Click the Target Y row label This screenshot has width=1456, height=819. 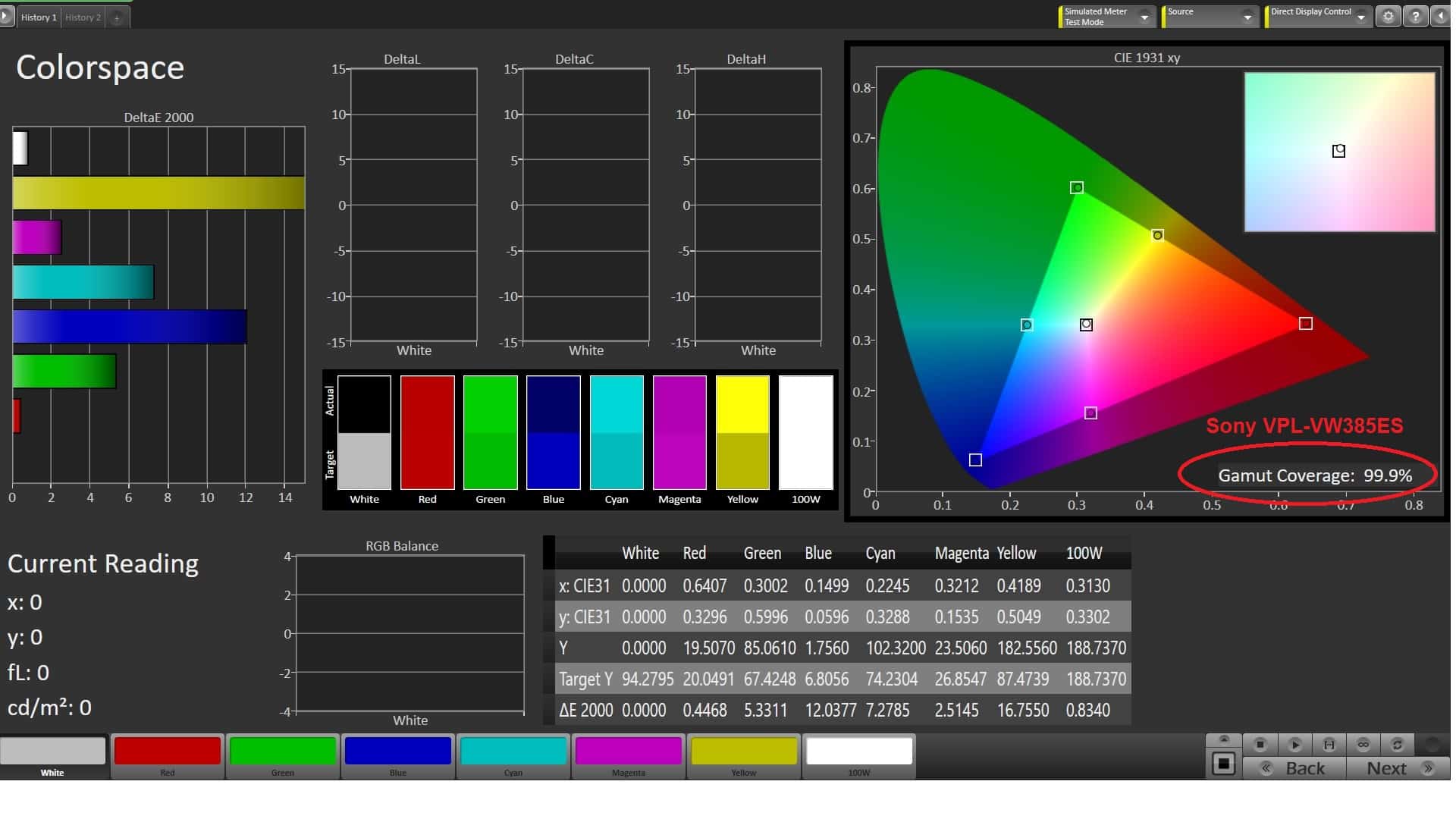coord(585,679)
